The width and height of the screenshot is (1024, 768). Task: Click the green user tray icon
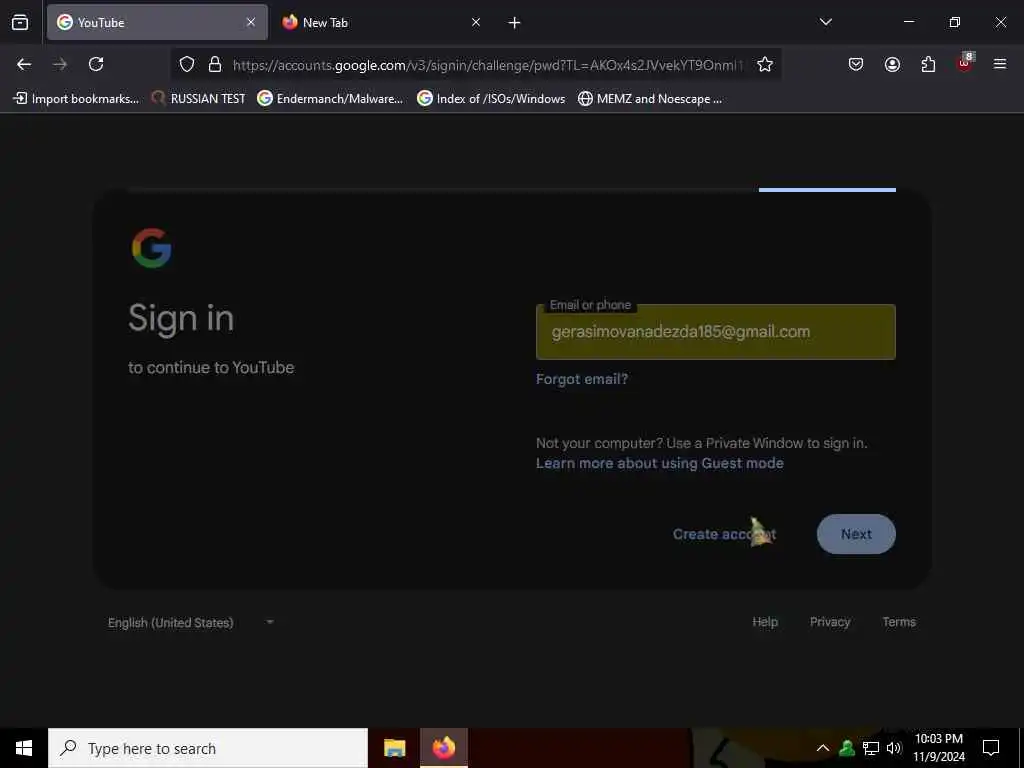pyautogui.click(x=847, y=748)
